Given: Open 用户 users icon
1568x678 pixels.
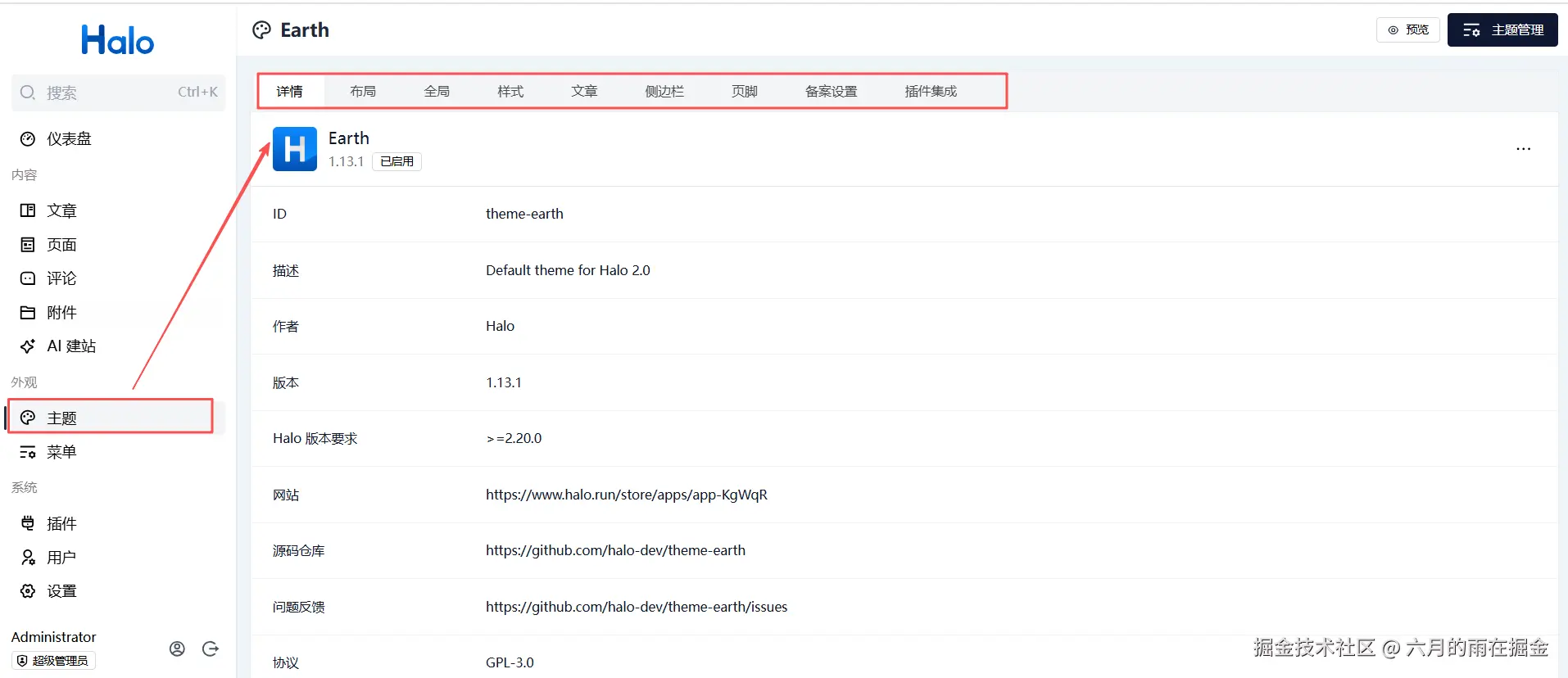Looking at the screenshot, I should [28, 558].
